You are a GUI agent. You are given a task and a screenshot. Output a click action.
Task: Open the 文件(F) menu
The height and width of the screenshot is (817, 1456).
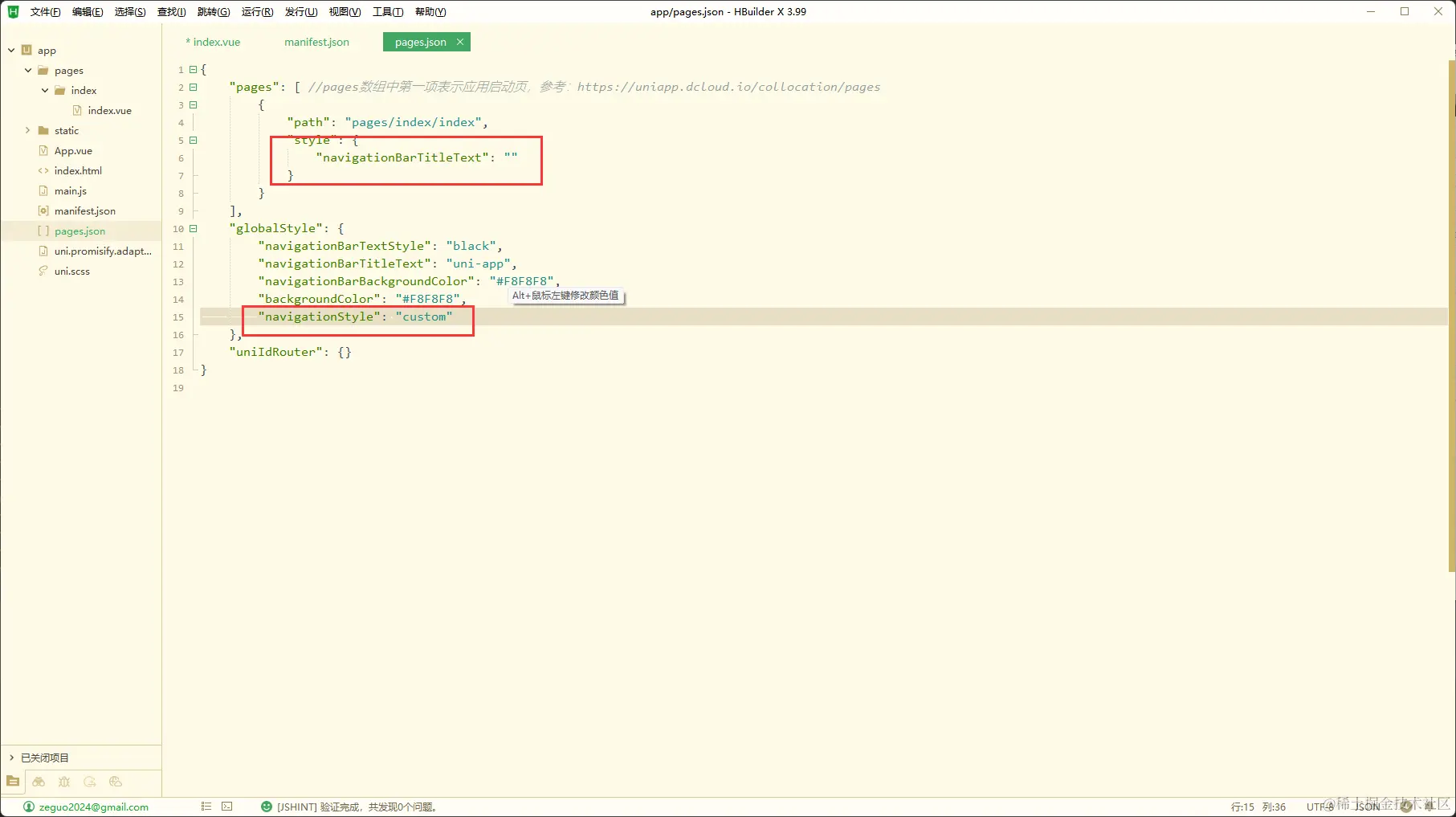tap(45, 12)
